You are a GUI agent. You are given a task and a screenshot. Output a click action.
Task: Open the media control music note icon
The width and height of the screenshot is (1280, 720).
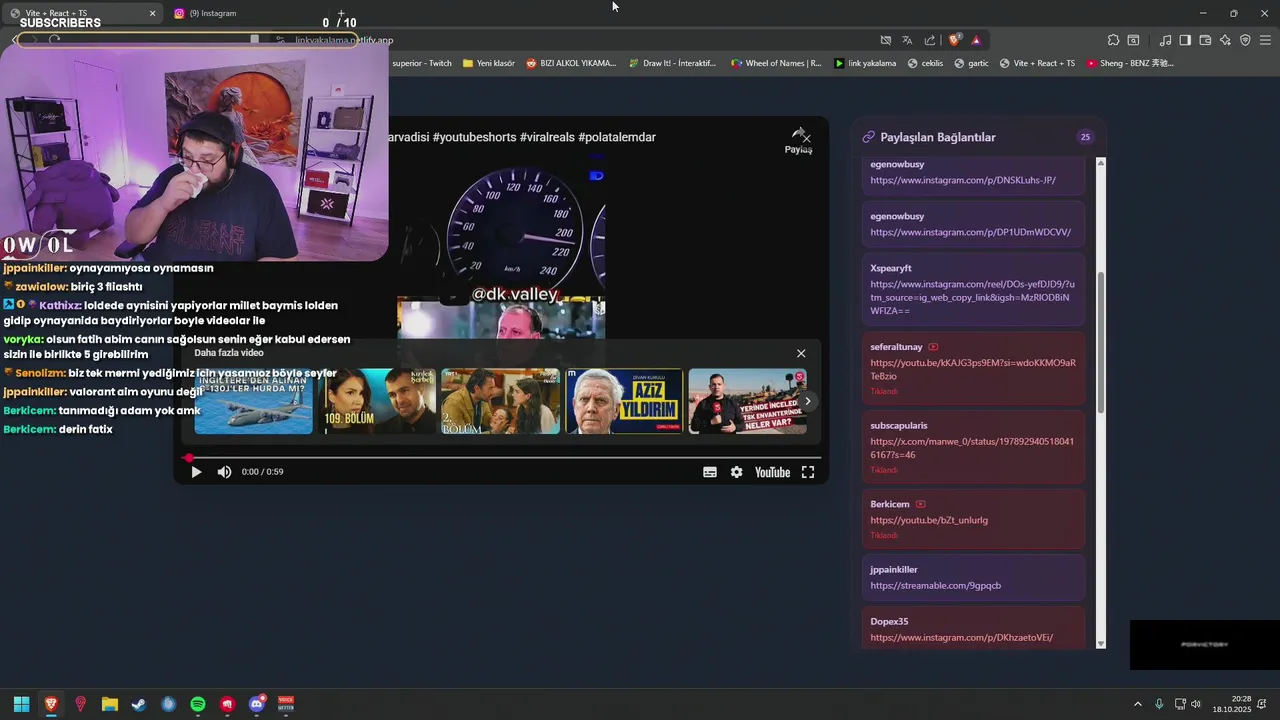pos(1165,40)
